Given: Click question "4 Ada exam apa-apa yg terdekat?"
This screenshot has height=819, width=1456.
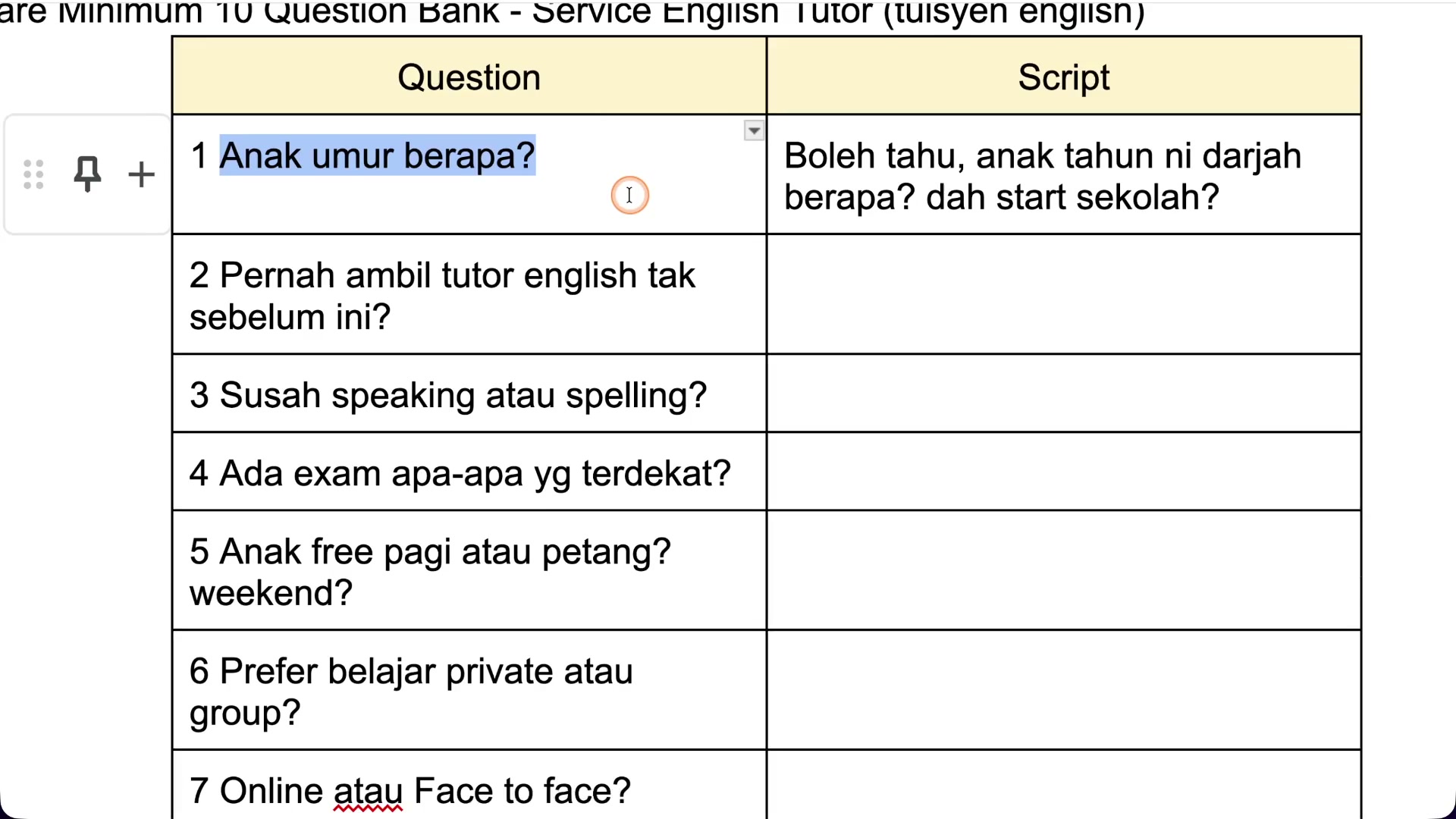Looking at the screenshot, I should pyautogui.click(x=460, y=473).
